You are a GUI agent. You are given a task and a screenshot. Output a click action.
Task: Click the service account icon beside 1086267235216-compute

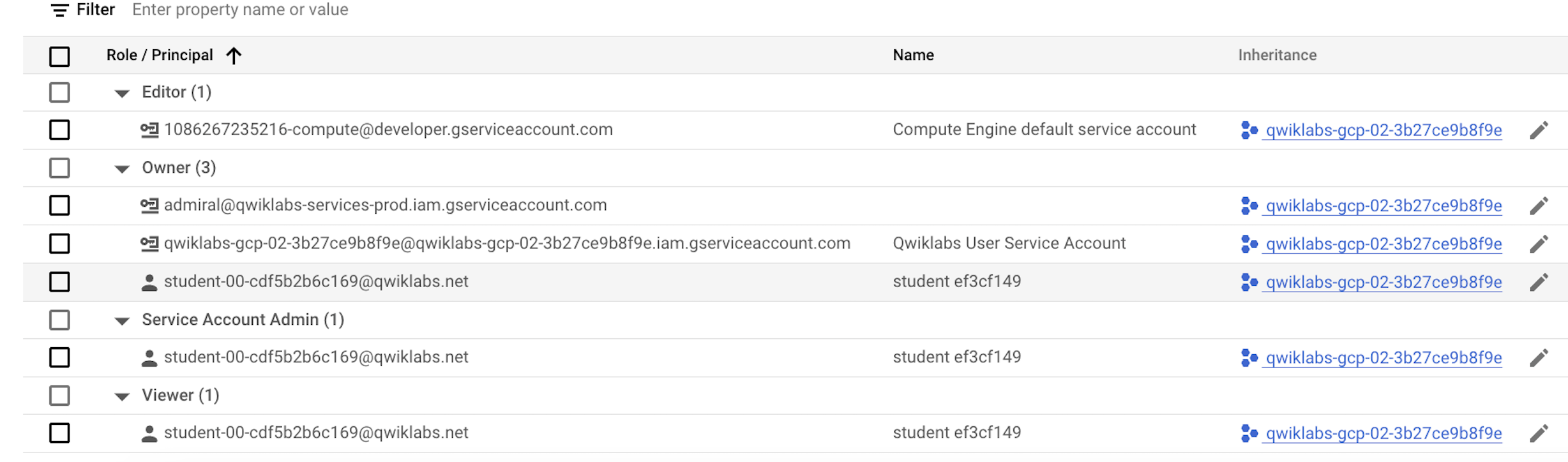coord(149,130)
